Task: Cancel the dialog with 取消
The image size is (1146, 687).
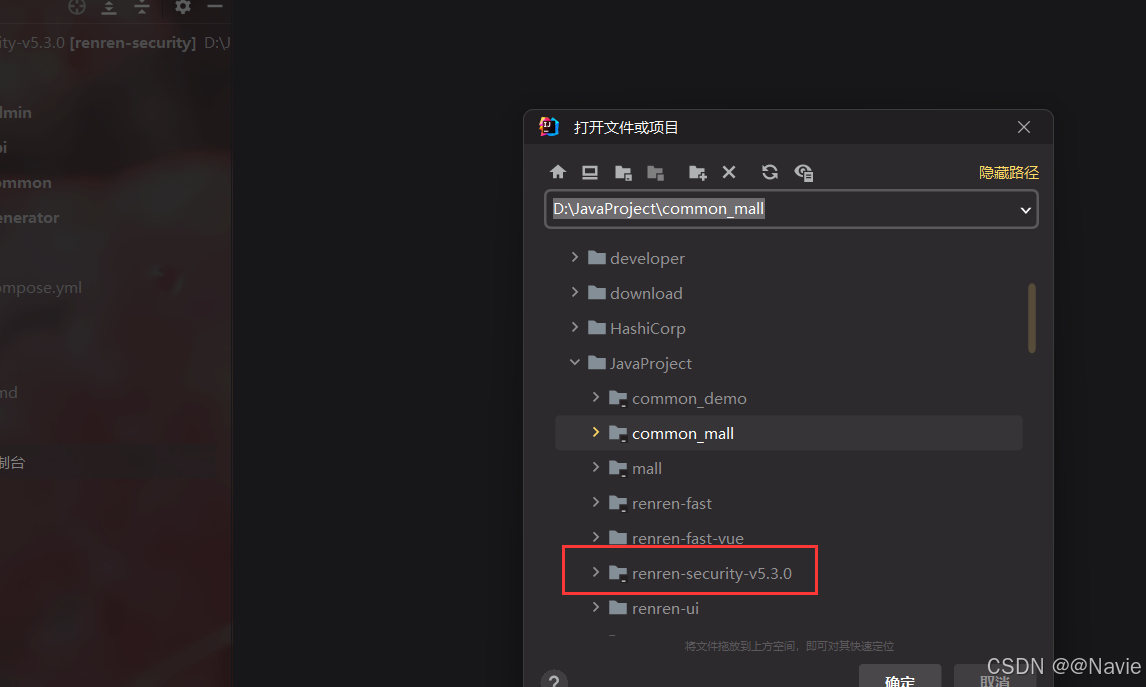Action: click(995, 677)
